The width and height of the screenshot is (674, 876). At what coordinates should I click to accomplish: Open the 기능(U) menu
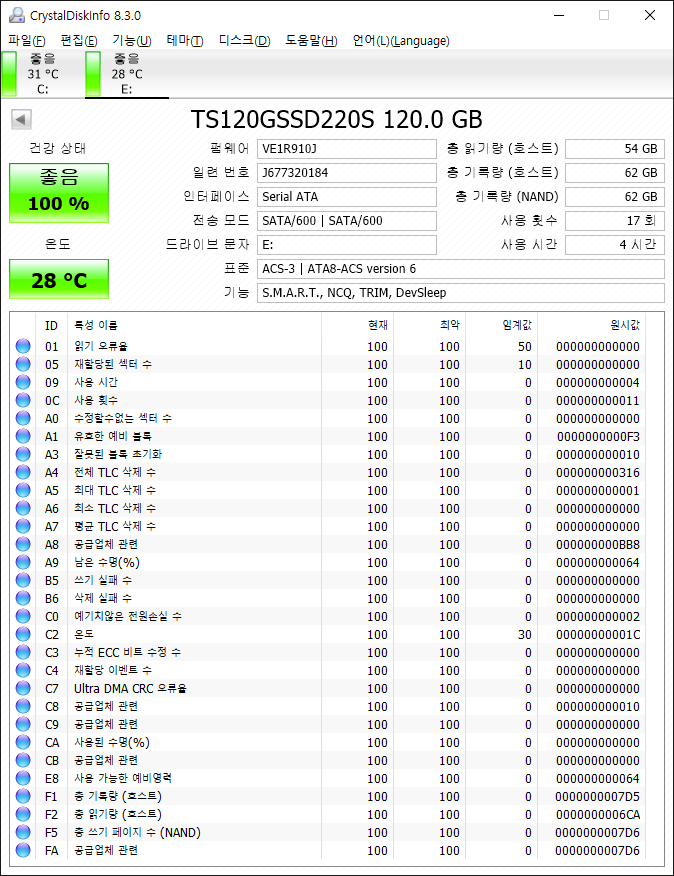click(x=131, y=41)
